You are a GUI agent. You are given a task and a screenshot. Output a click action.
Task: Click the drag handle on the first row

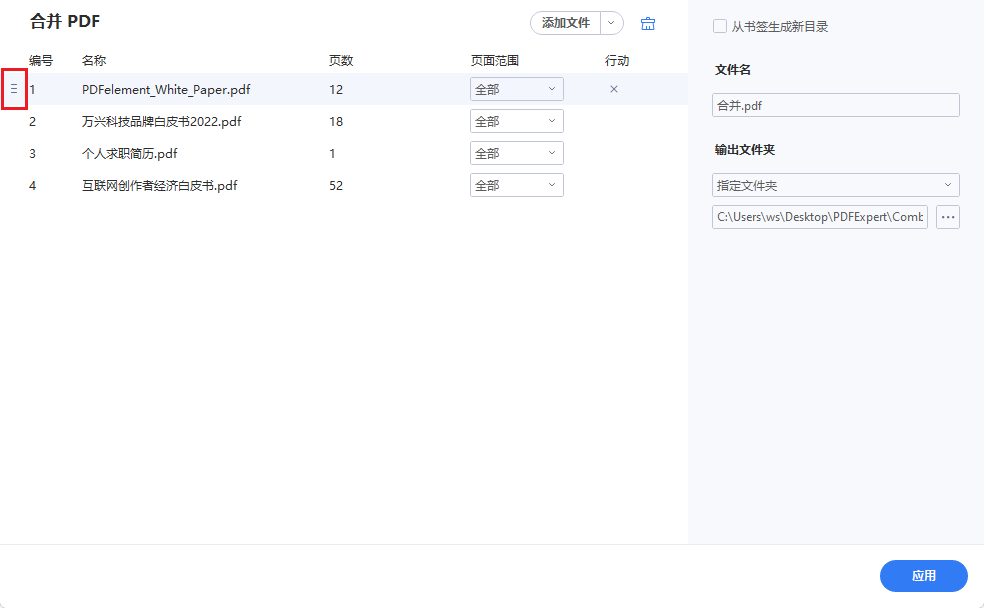pyautogui.click(x=15, y=89)
